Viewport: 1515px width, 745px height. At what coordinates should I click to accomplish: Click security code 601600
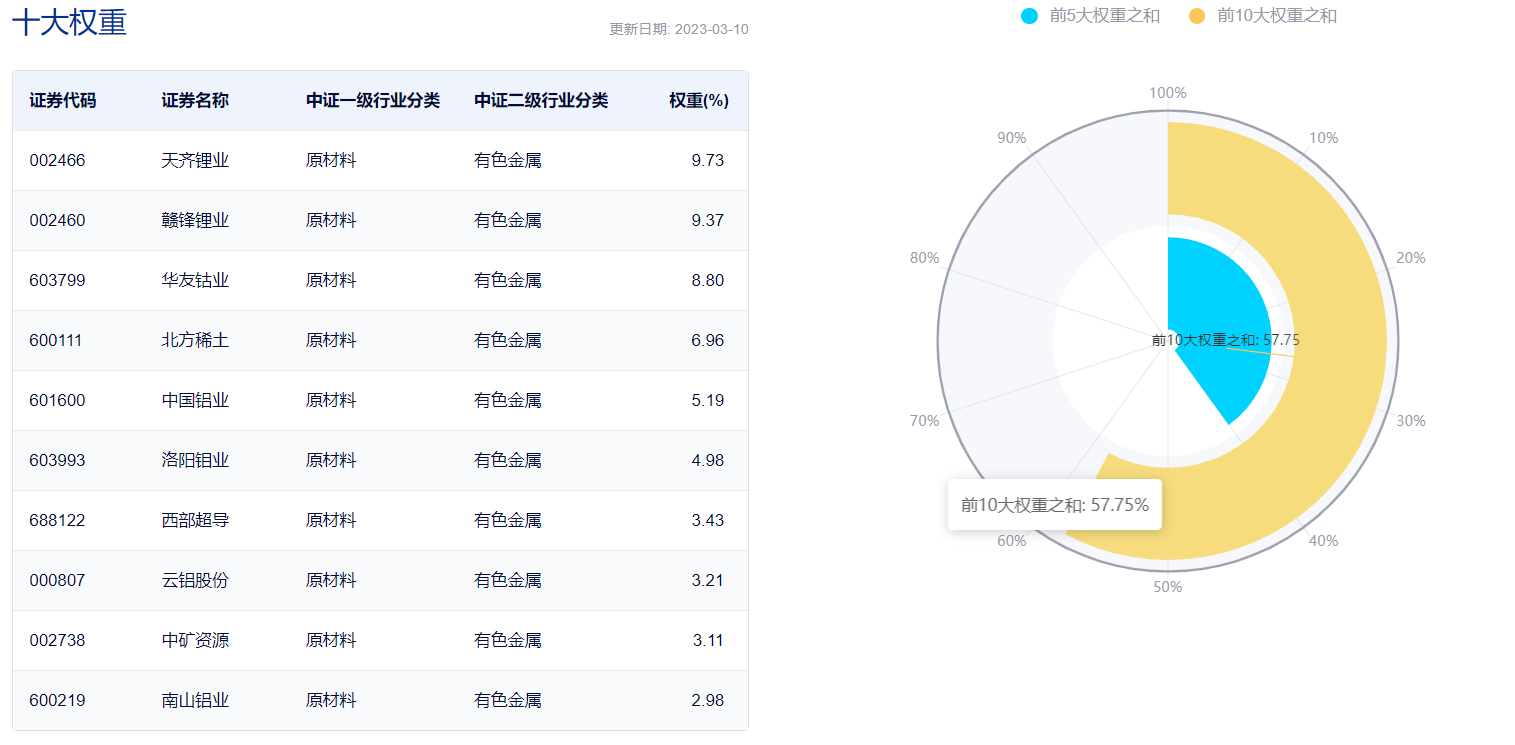click(x=57, y=401)
